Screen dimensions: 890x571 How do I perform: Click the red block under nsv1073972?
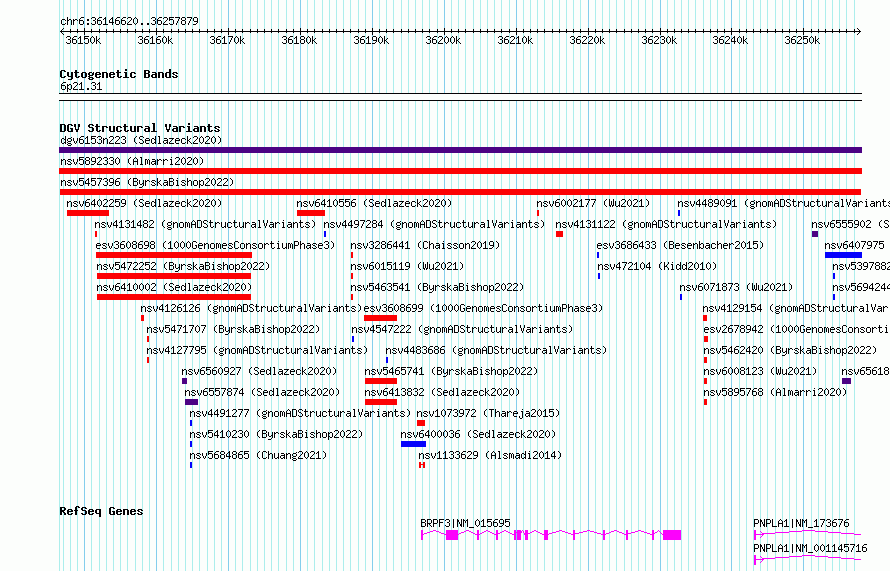pyautogui.click(x=421, y=423)
